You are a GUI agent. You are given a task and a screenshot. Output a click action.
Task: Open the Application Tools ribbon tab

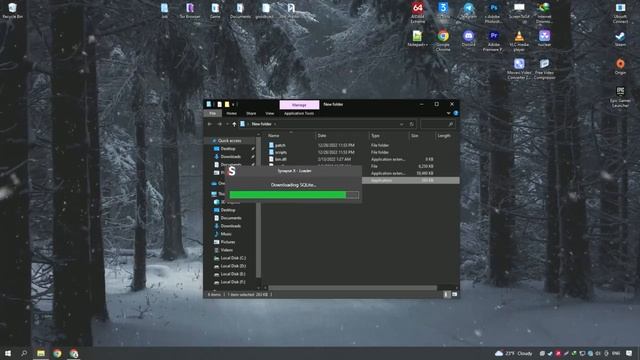coord(299,113)
